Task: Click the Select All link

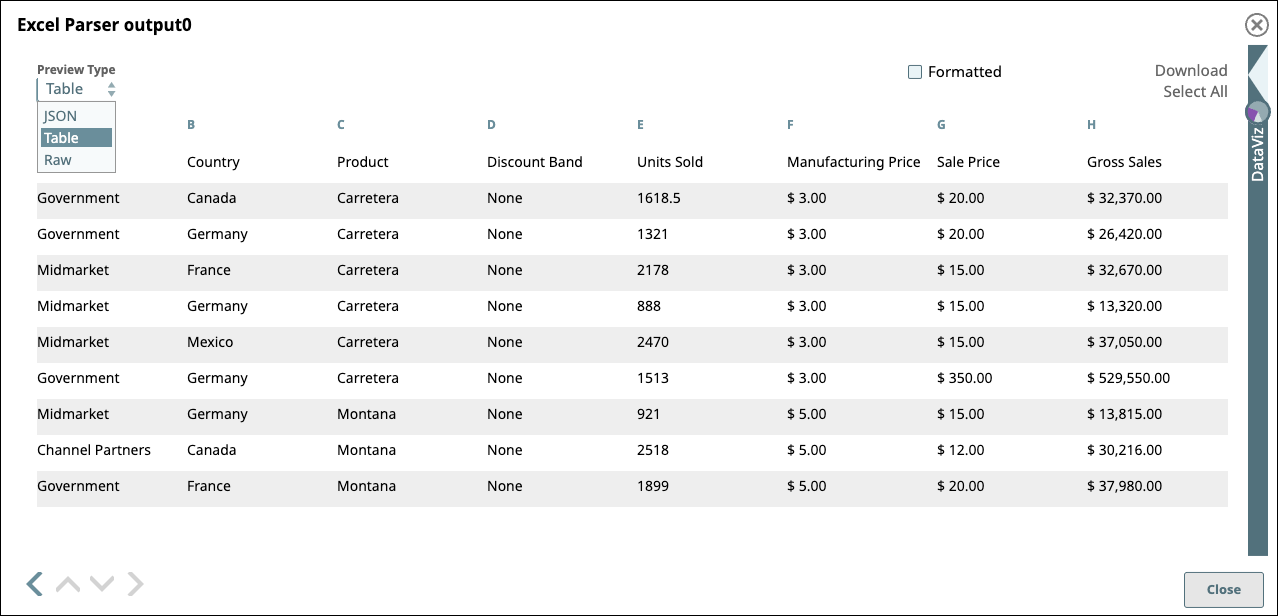Action: (x=1194, y=92)
